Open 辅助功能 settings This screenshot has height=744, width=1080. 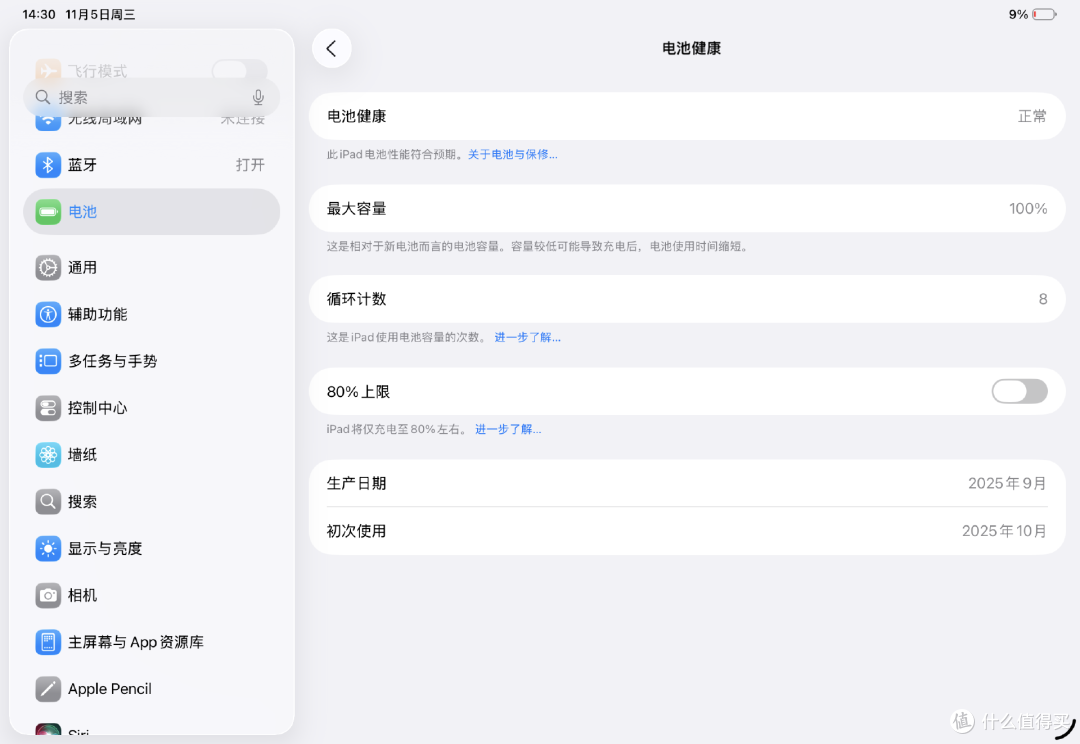(152, 314)
